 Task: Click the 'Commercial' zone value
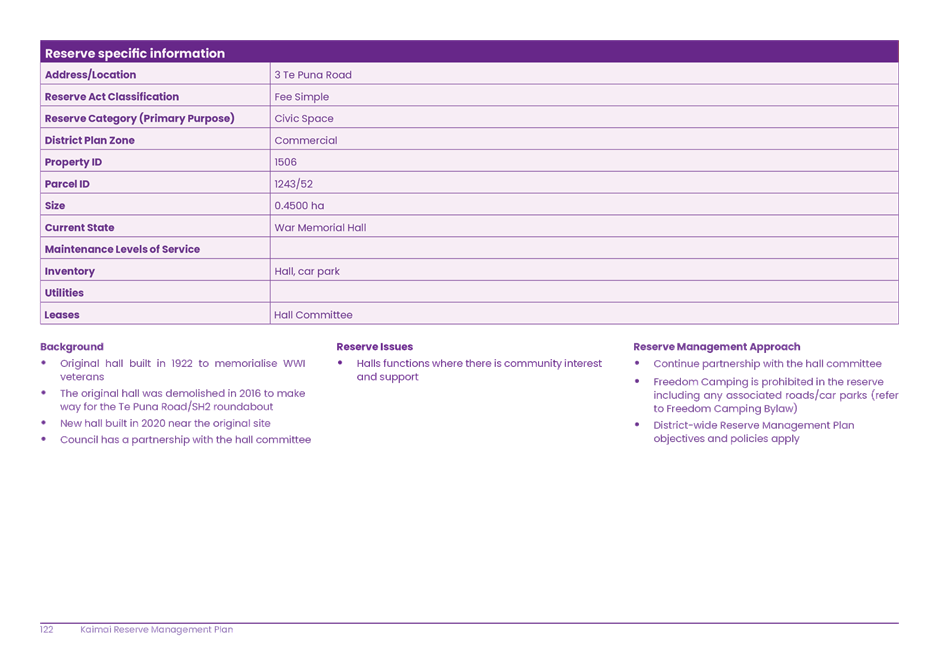[306, 141]
